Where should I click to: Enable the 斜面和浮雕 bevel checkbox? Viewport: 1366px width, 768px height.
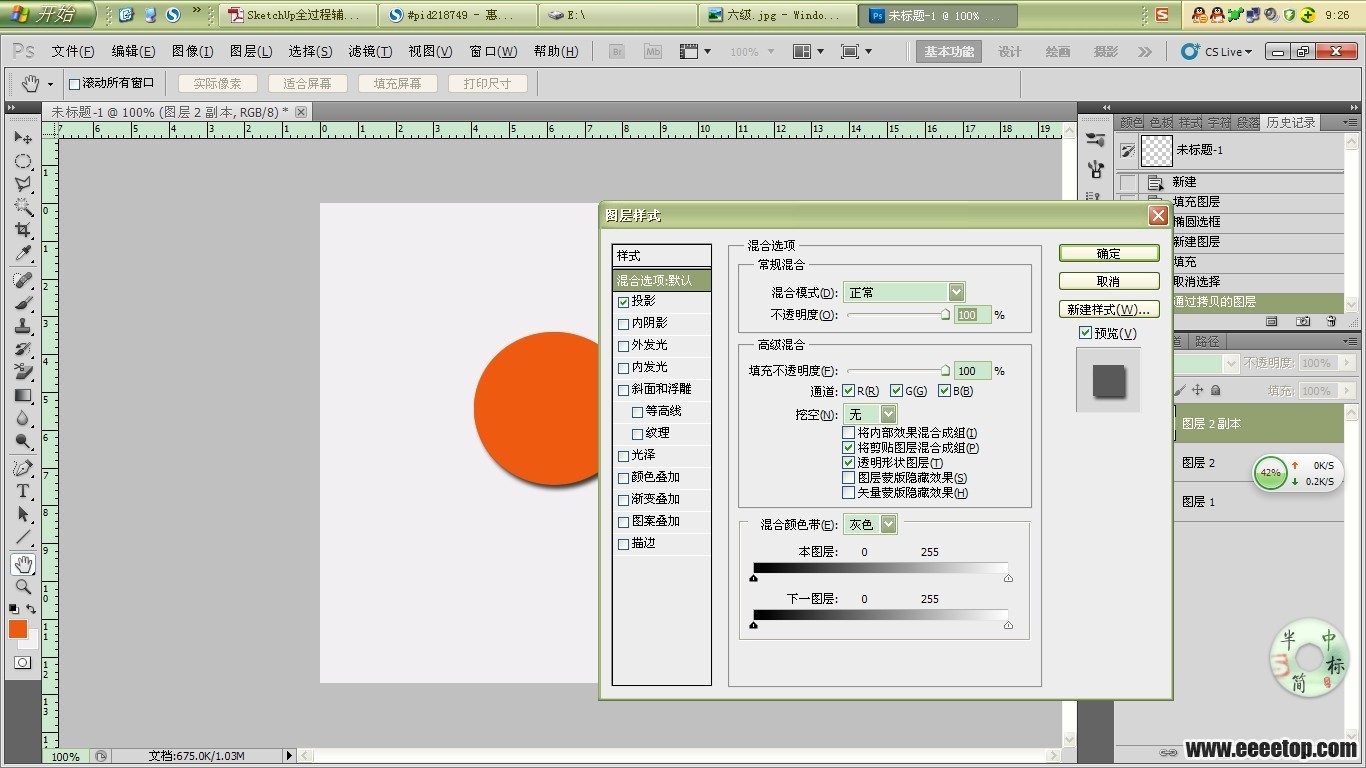(623, 389)
